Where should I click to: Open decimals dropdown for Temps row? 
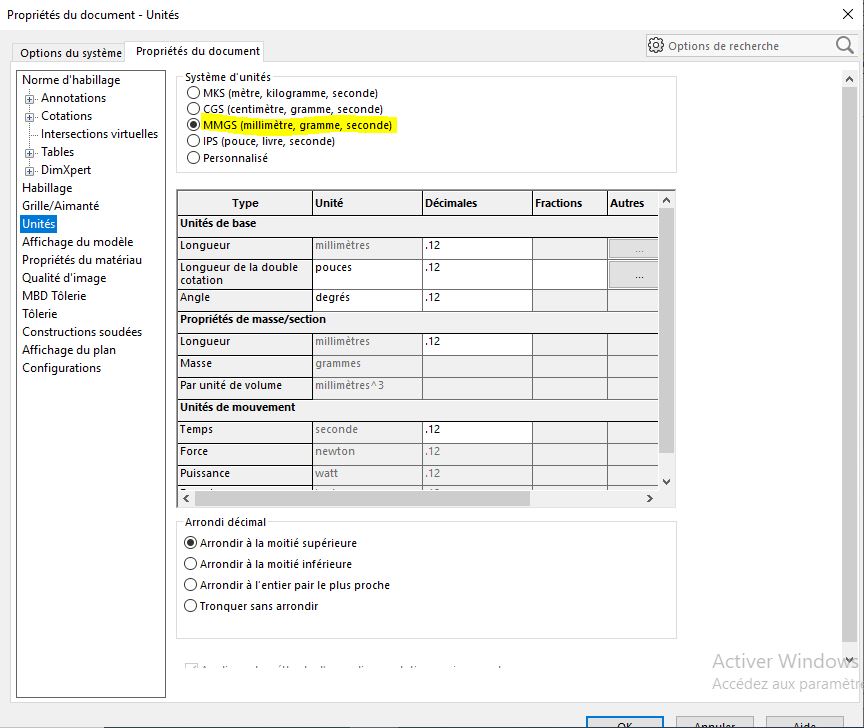[477, 432]
